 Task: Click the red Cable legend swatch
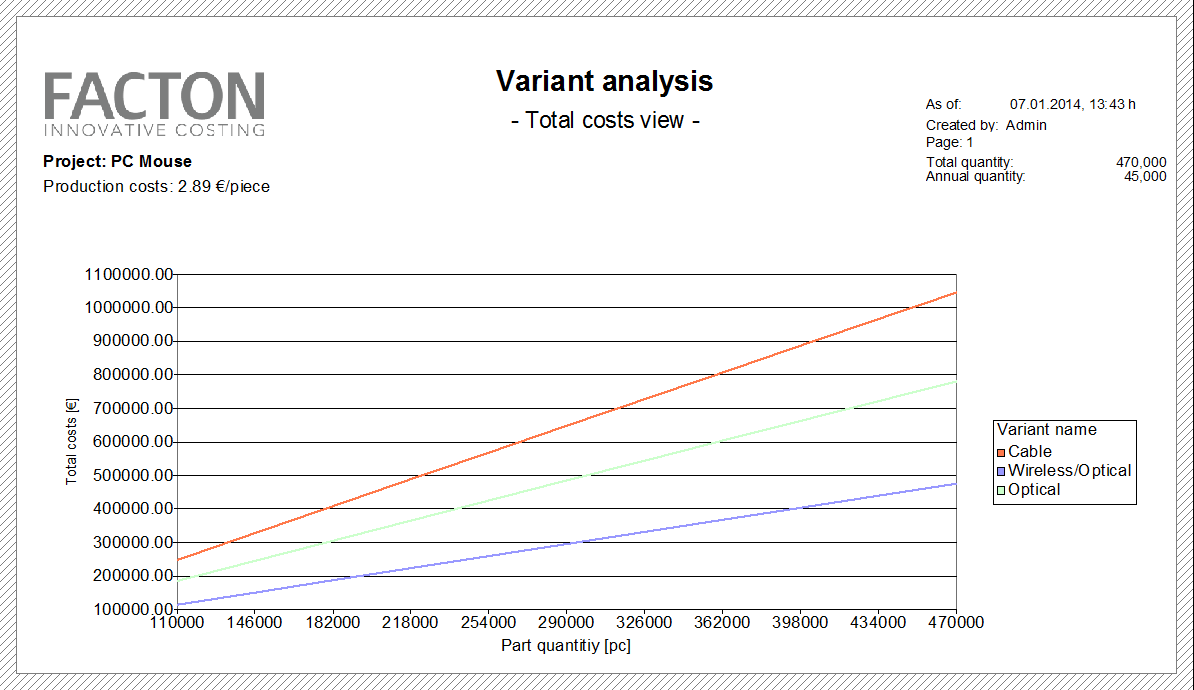[1000, 452]
